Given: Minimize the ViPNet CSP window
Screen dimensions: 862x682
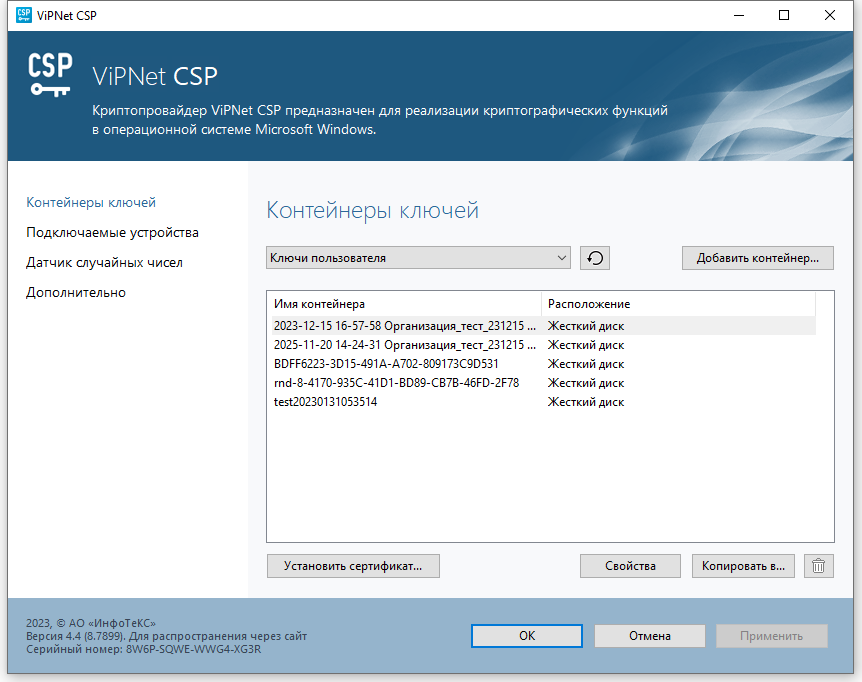Looking at the screenshot, I should click(x=739, y=15).
